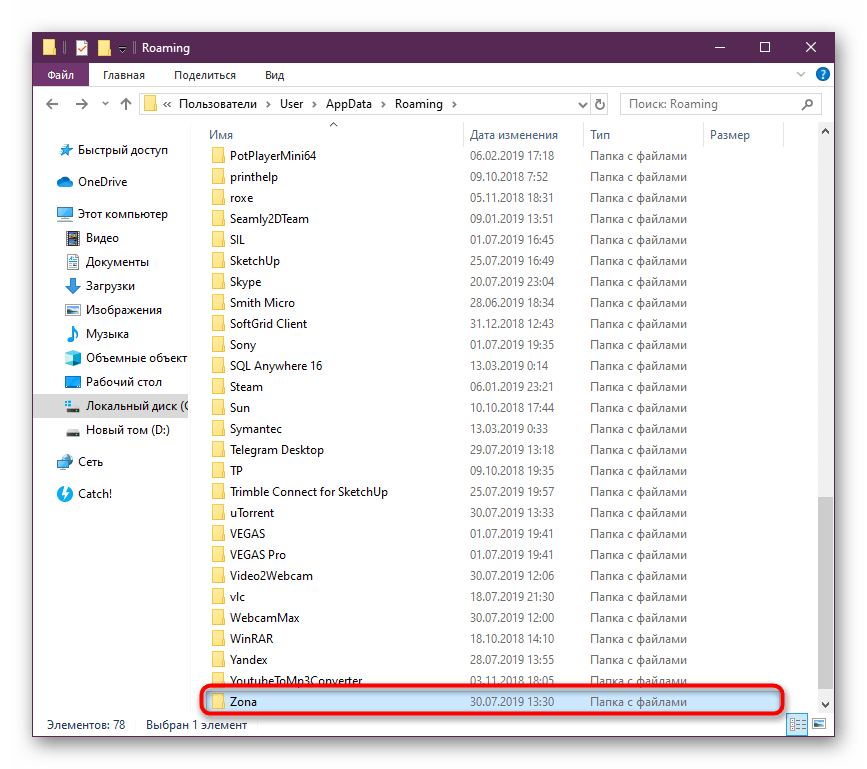The image size is (867, 769).
Task: Switch to details view icon in status bar
Action: tap(797, 724)
